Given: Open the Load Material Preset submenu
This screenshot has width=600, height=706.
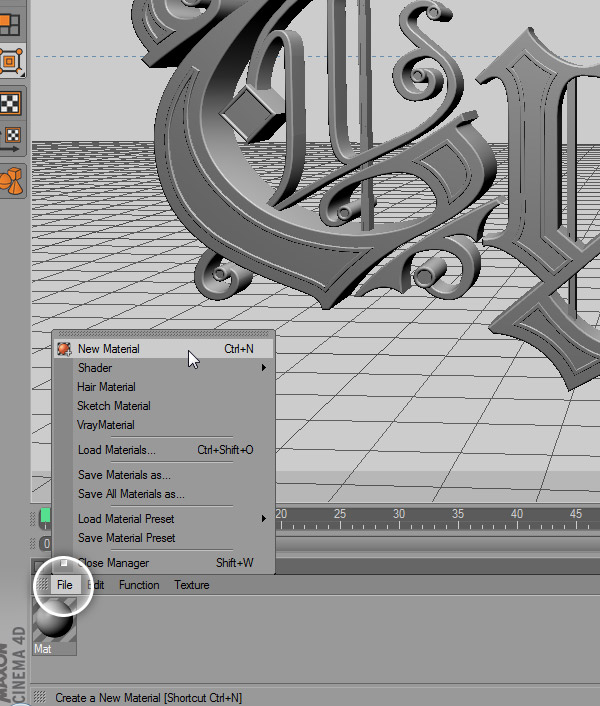Looking at the screenshot, I should (163, 519).
